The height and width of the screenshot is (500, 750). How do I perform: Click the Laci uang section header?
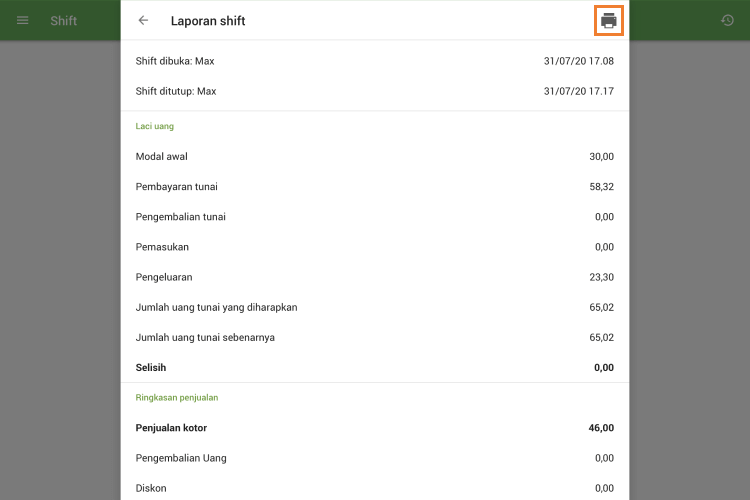click(155, 126)
